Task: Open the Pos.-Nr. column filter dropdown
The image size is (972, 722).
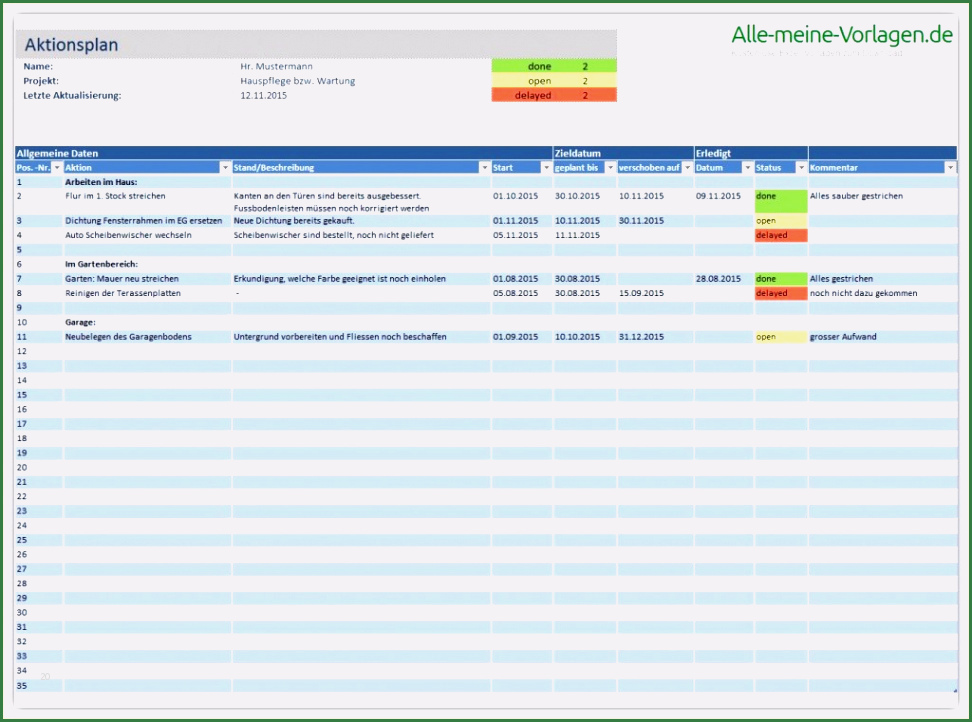Action: (x=57, y=168)
